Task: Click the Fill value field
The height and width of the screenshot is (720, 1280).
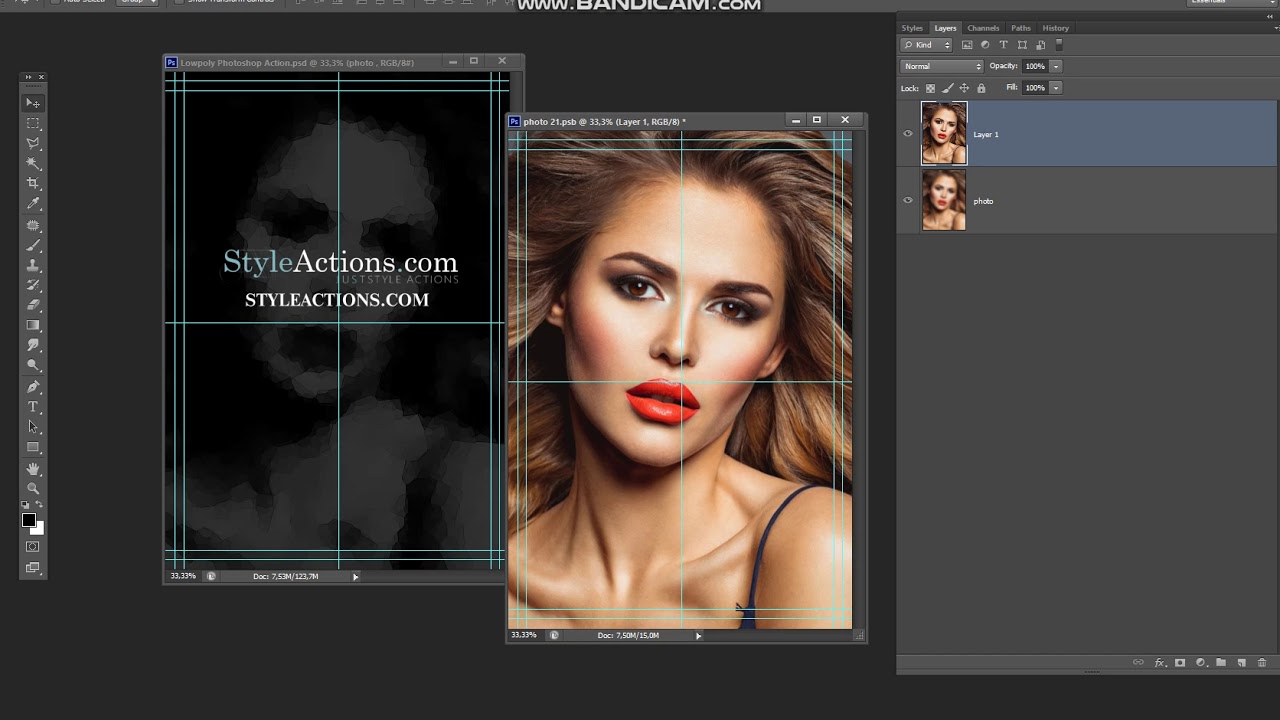Action: pyautogui.click(x=1035, y=88)
